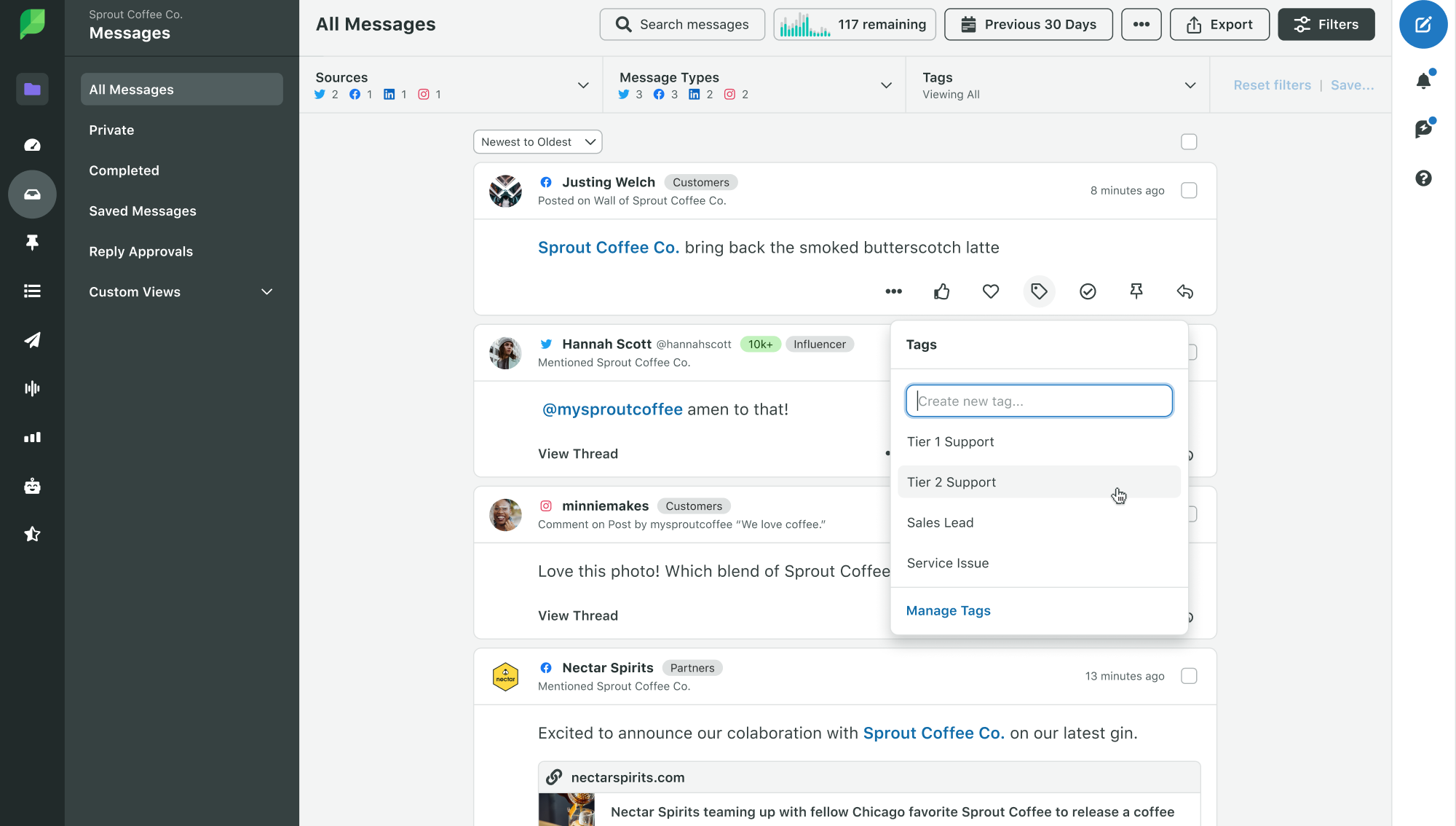
Task: Click Reset filters
Action: (1272, 85)
